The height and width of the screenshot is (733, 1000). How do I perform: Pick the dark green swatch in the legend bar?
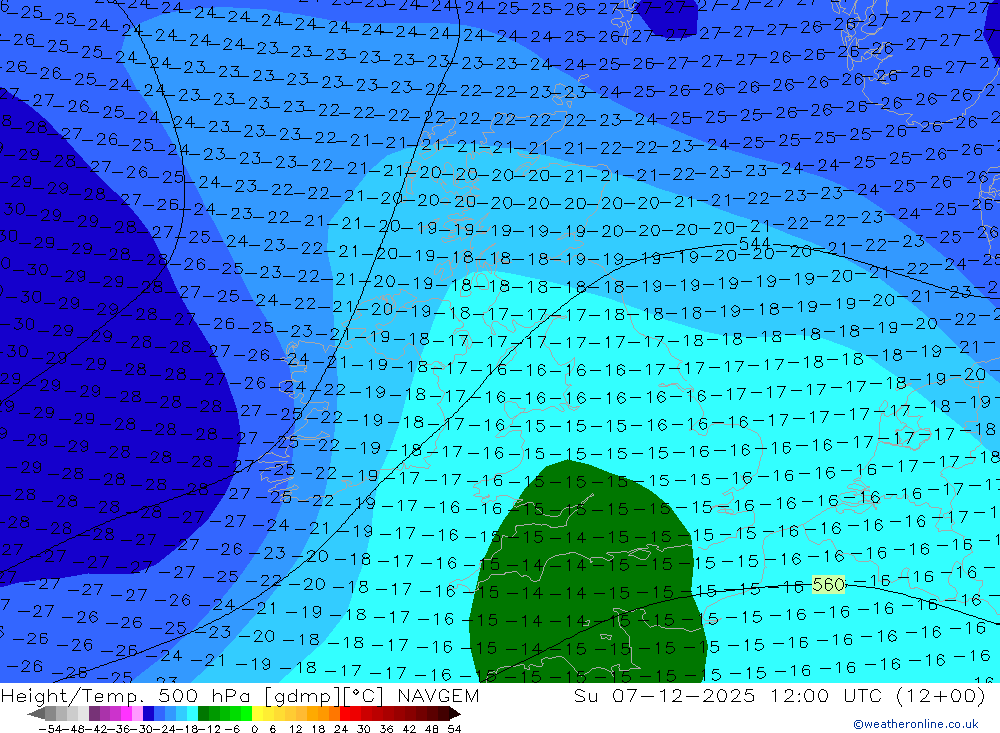pyautogui.click(x=204, y=714)
